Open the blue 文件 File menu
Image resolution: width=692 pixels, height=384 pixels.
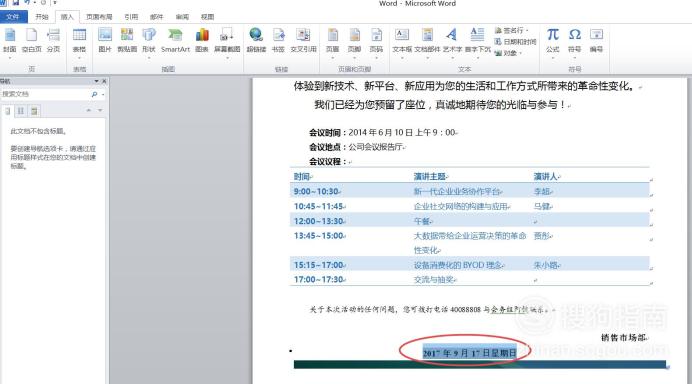[x=13, y=17]
